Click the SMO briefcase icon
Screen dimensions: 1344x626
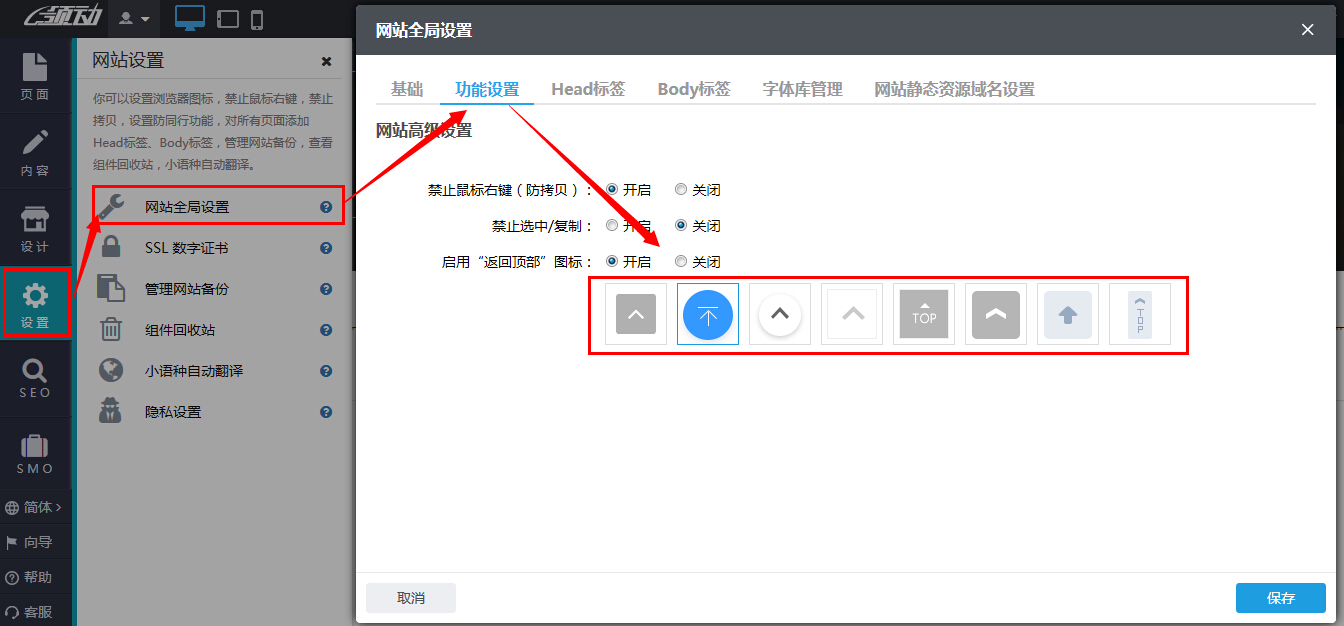(35, 450)
